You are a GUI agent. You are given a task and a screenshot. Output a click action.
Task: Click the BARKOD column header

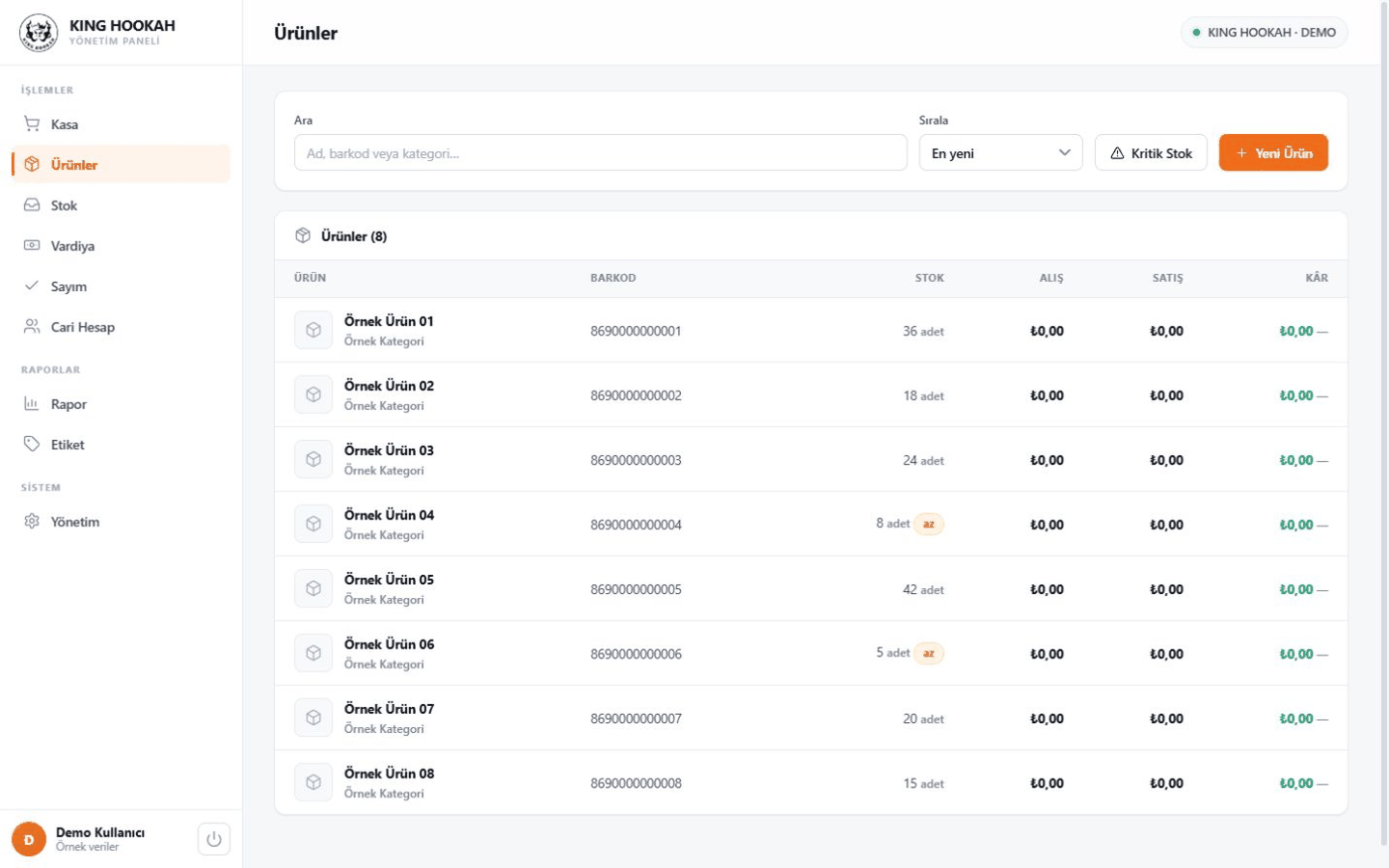(613, 278)
